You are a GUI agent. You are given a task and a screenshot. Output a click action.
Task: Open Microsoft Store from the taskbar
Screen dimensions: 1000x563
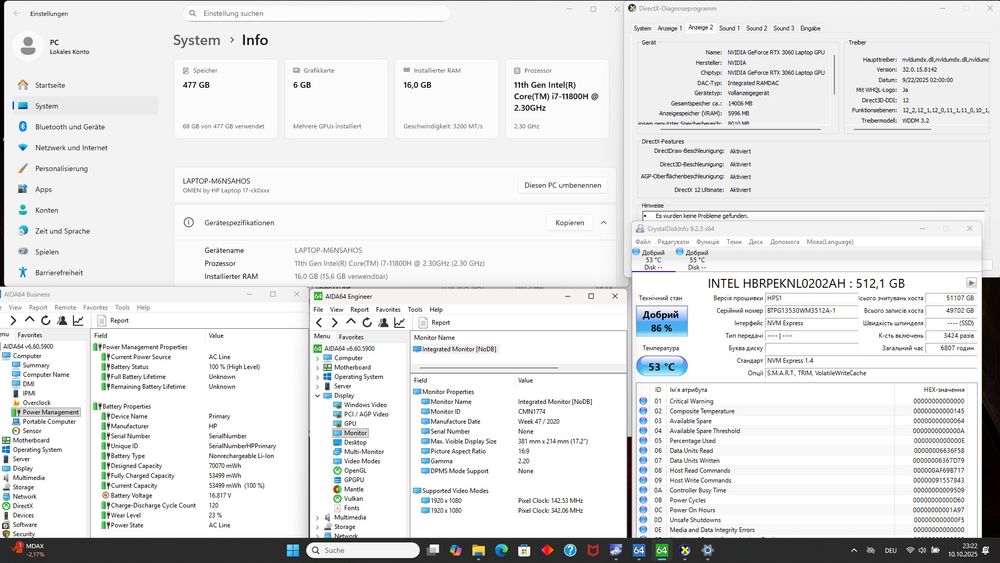524,550
